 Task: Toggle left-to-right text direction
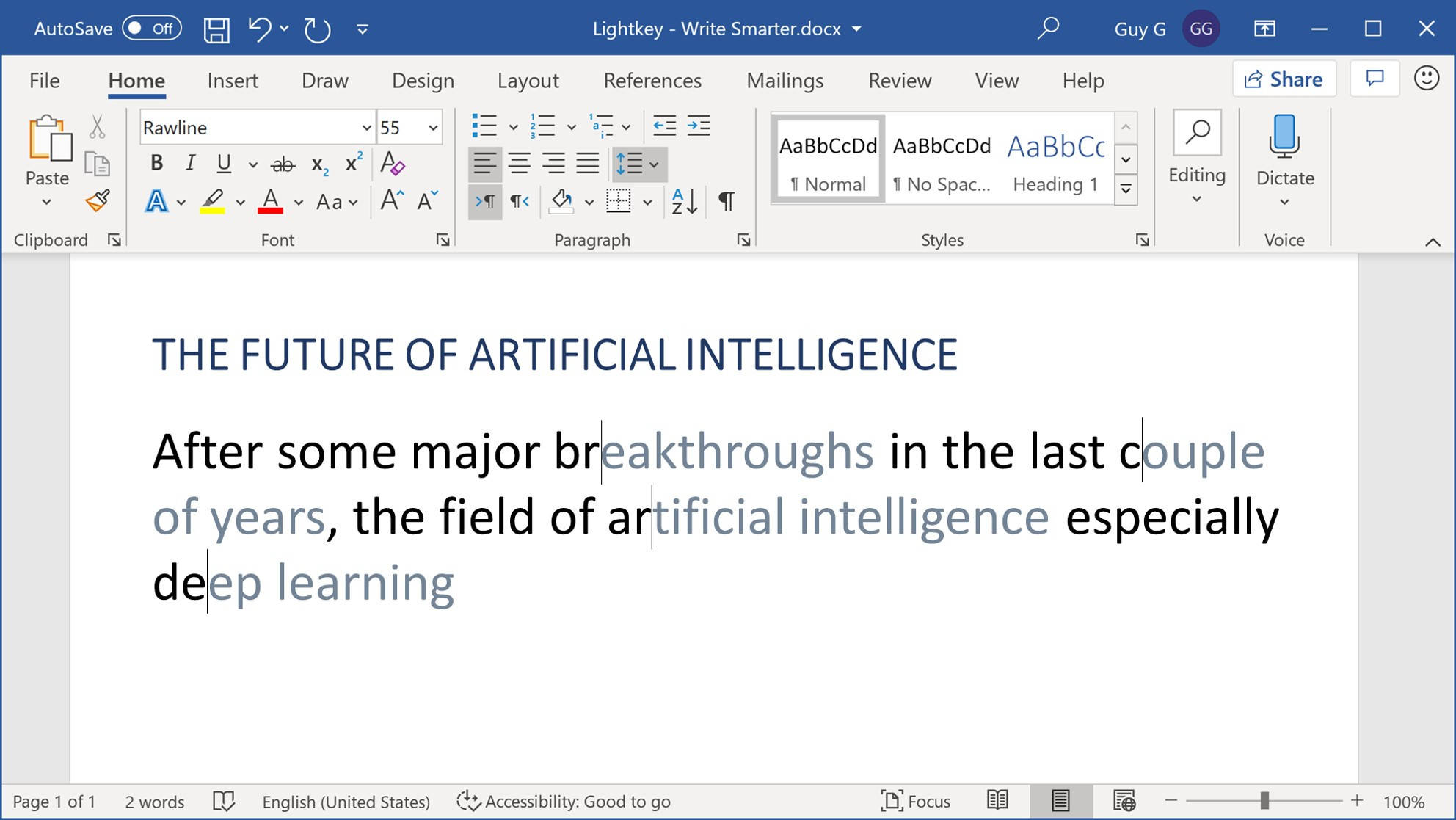coord(485,201)
